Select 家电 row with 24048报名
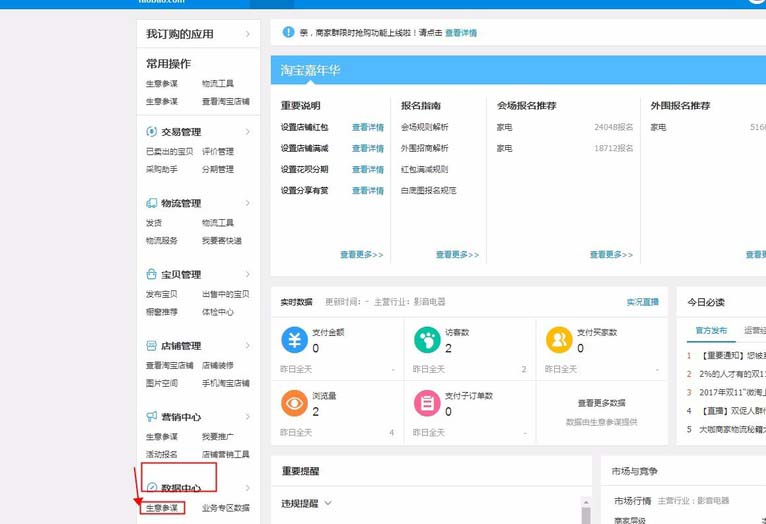 (x=564, y=127)
